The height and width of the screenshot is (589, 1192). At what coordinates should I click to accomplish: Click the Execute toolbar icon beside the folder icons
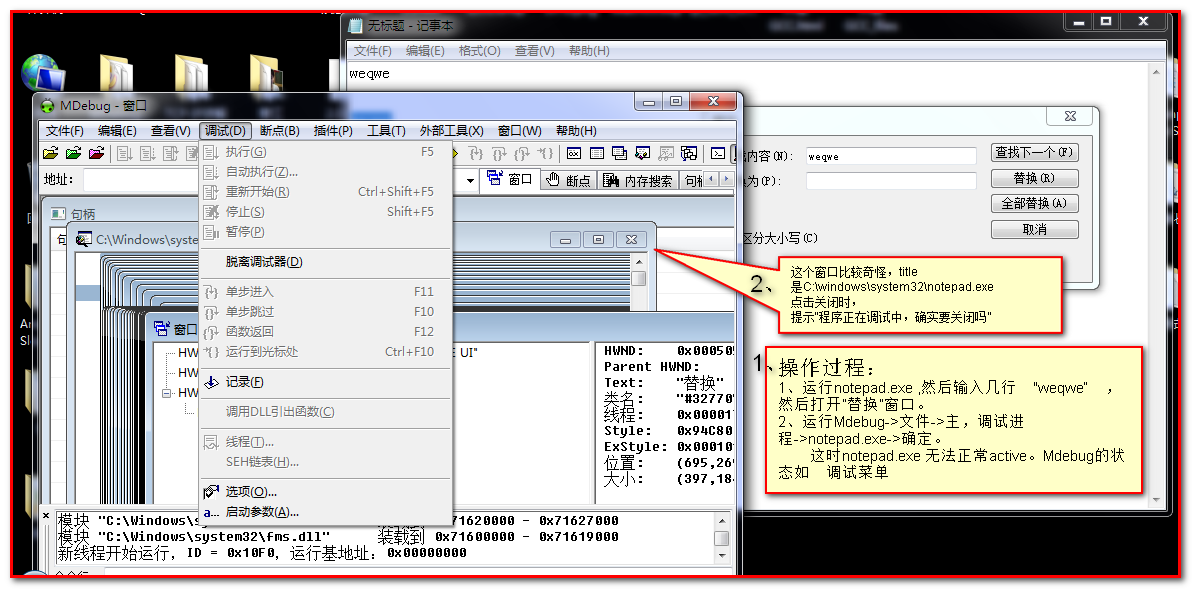125,153
